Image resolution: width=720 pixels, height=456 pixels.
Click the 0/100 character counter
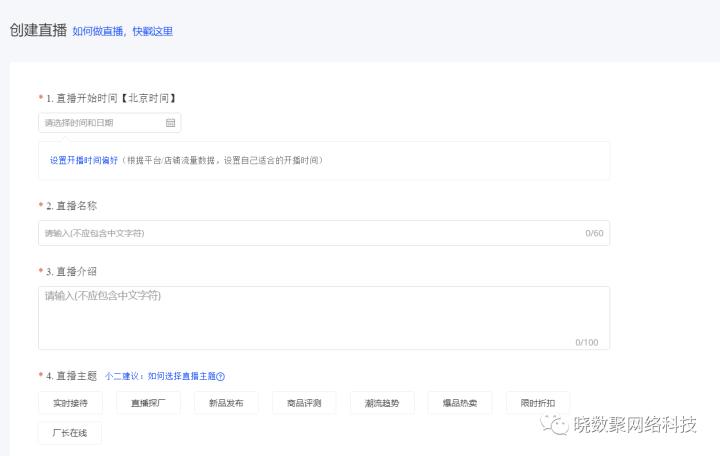(x=587, y=343)
